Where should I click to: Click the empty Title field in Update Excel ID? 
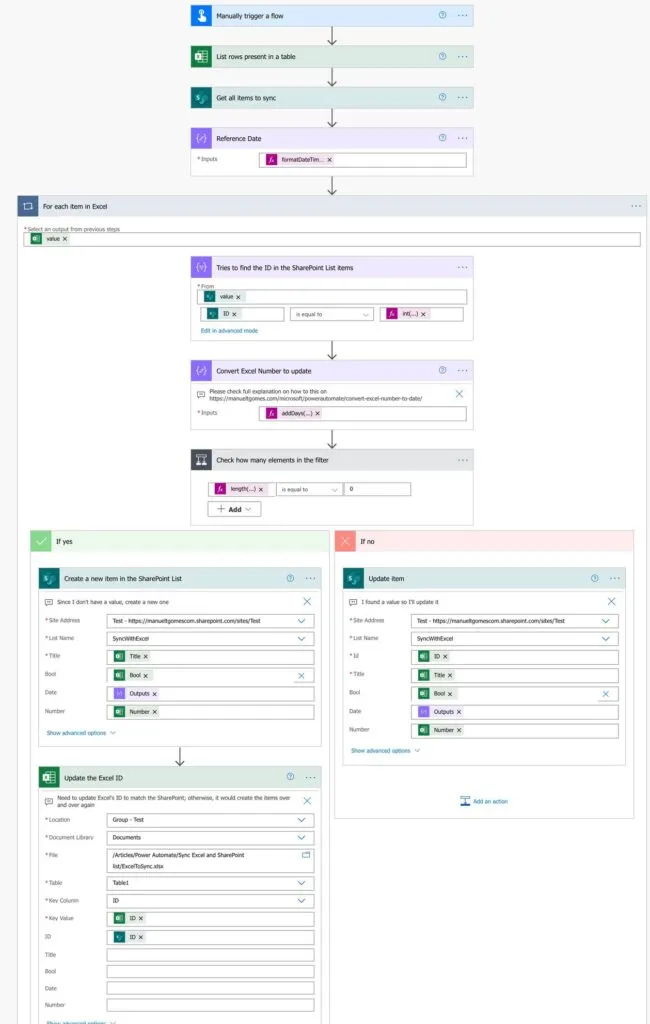click(x=210, y=955)
